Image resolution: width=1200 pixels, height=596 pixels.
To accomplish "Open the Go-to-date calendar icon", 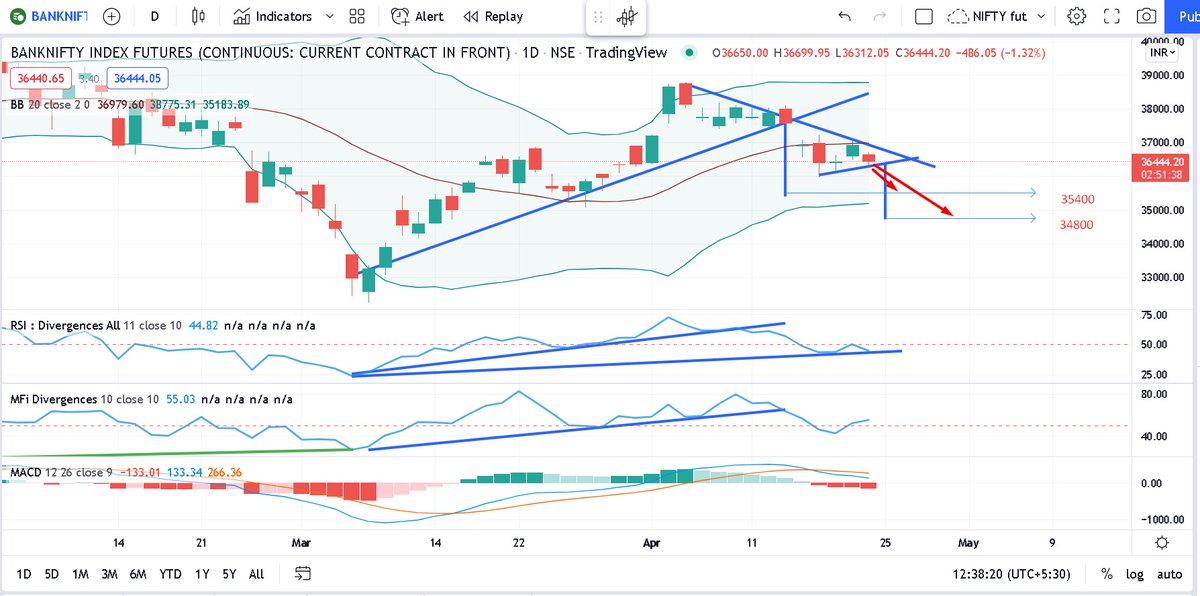I will tap(302, 573).
